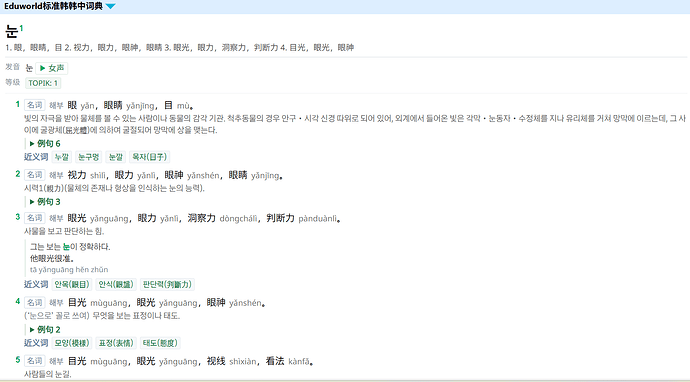
Task: Click the 名词 tag of definition 5
Action: [35, 361]
